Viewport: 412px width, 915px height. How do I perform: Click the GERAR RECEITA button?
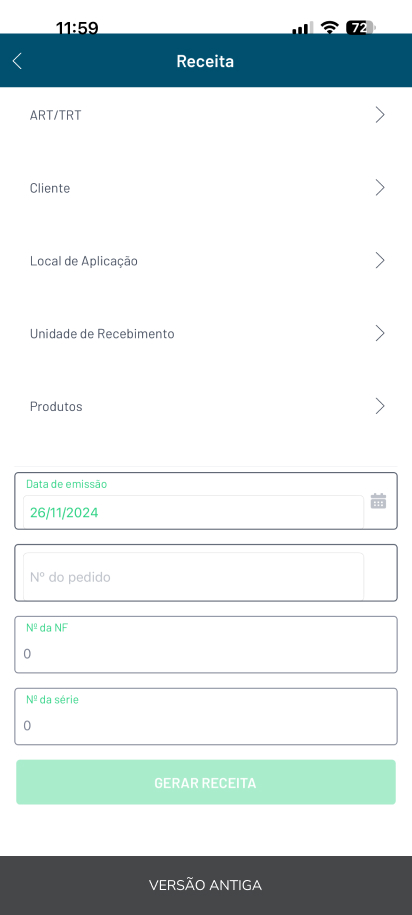pyautogui.click(x=206, y=782)
